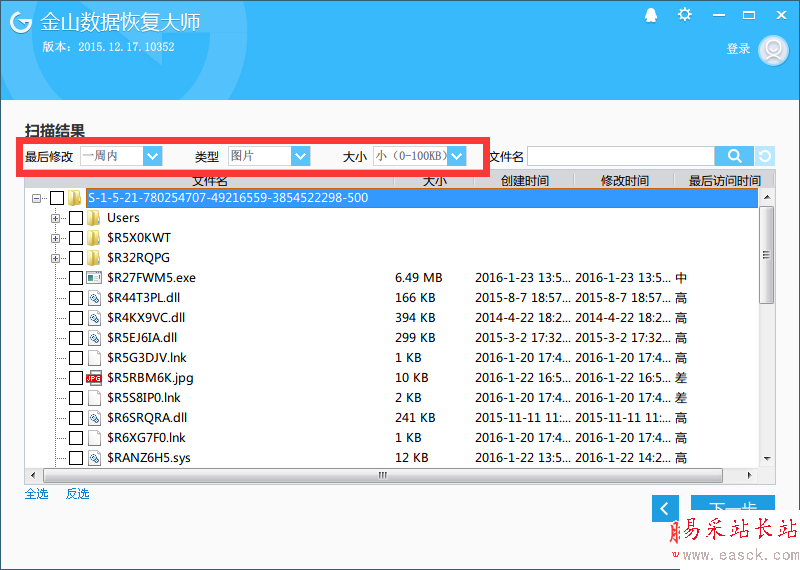Open the notification bell icon
800x570 pixels.
pyautogui.click(x=651, y=15)
